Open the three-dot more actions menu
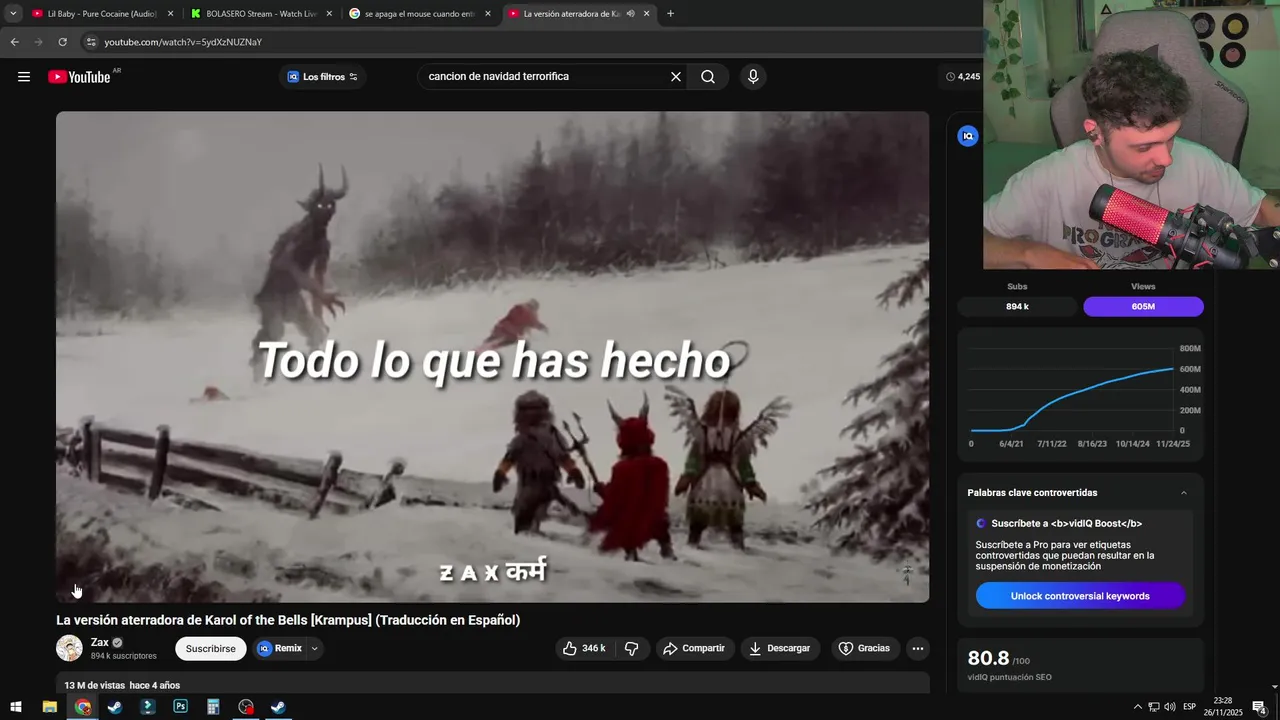 [x=917, y=648]
